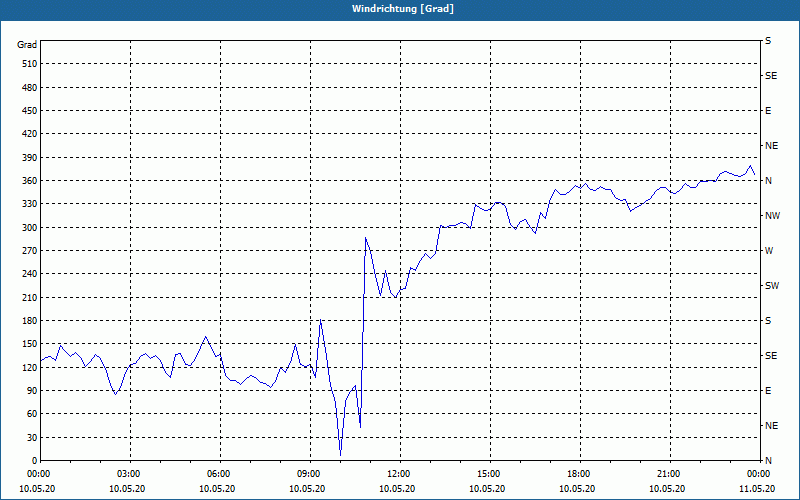Click 'NE' compass label between 420 and 390
Screen dimensions: 800x500
771,146
